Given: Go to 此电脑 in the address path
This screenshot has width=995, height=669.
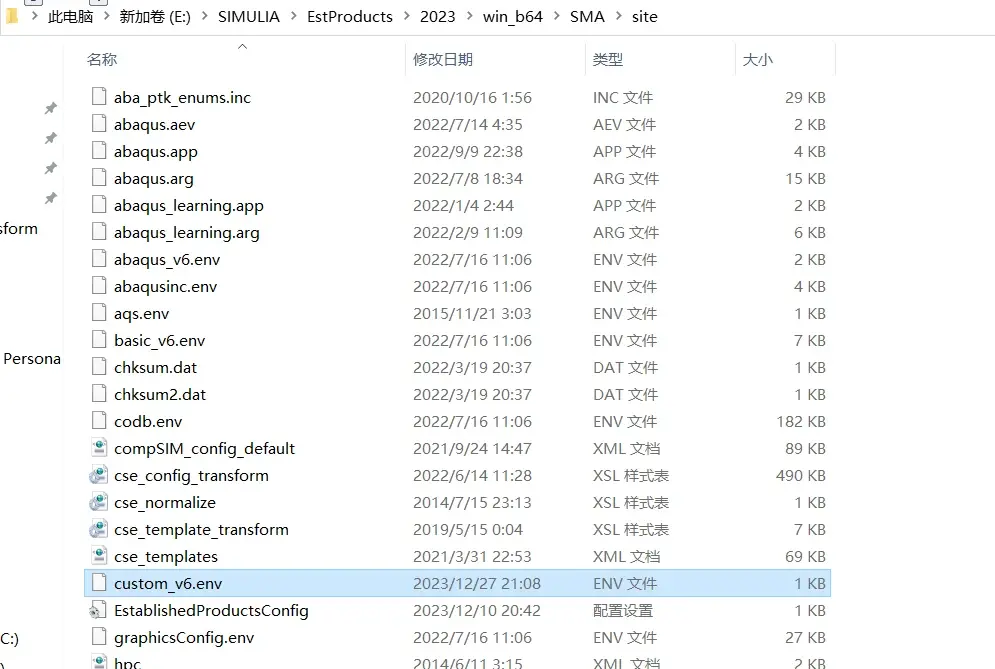Looking at the screenshot, I should (70, 17).
